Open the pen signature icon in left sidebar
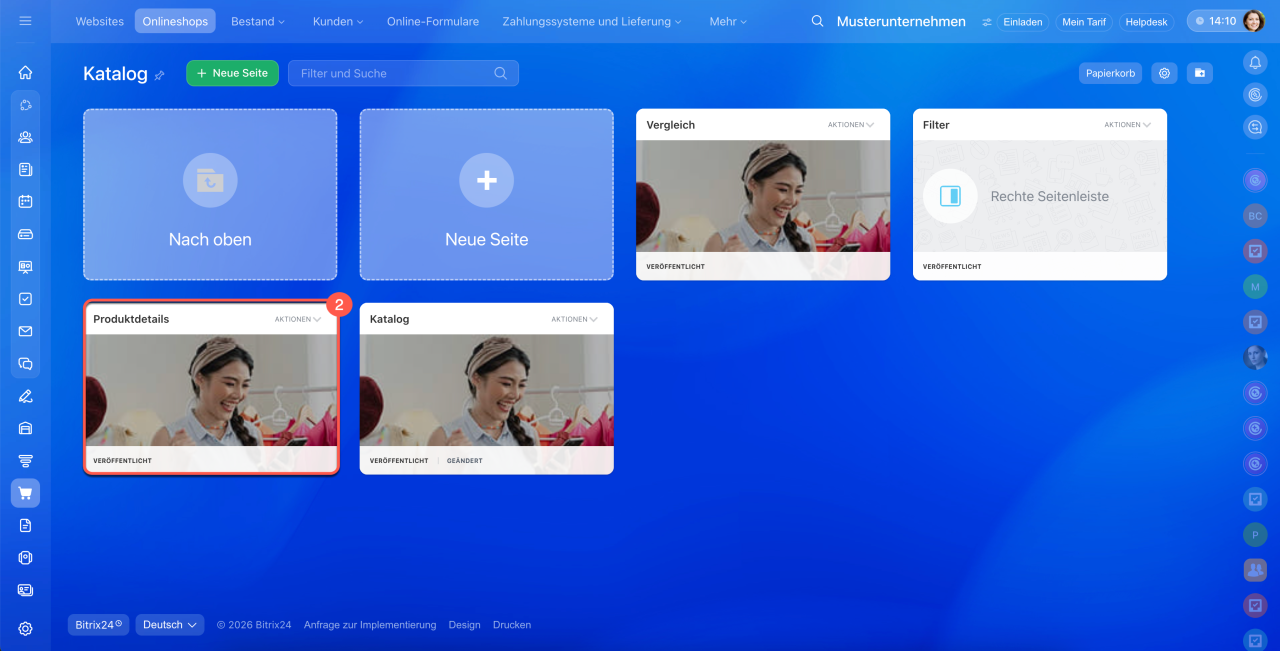Screen dimensions: 1280x651 [25, 396]
